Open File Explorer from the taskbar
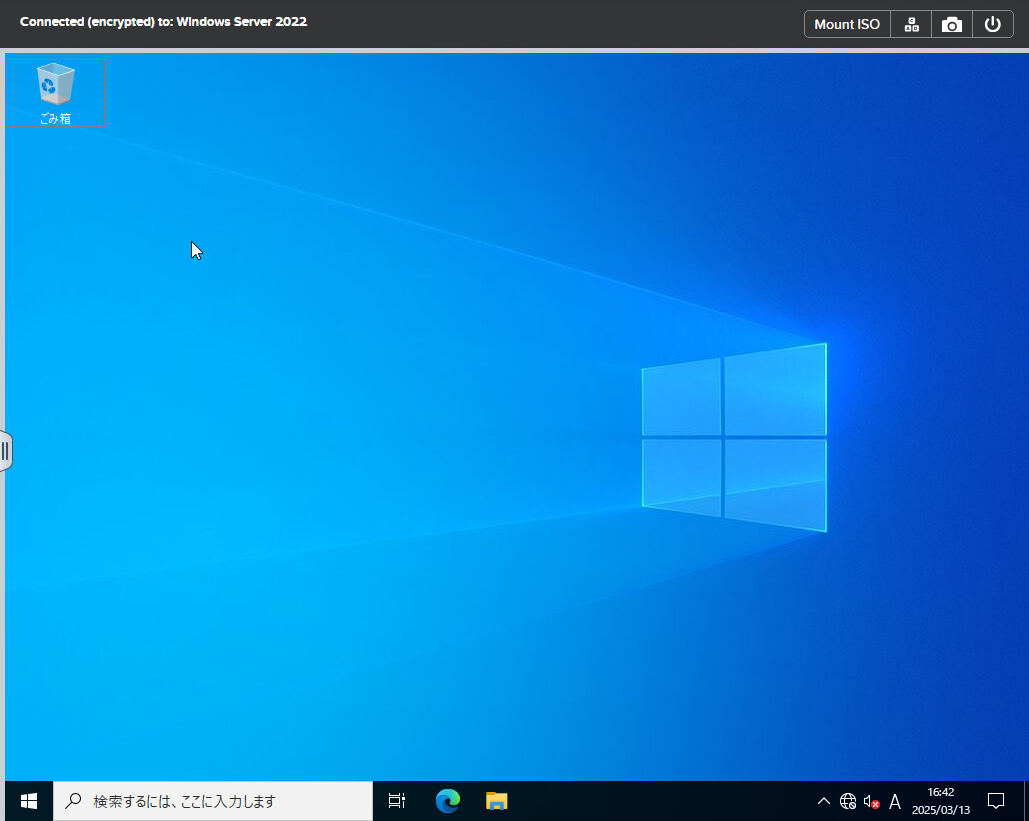Viewport: 1029px width, 821px height. tap(496, 801)
